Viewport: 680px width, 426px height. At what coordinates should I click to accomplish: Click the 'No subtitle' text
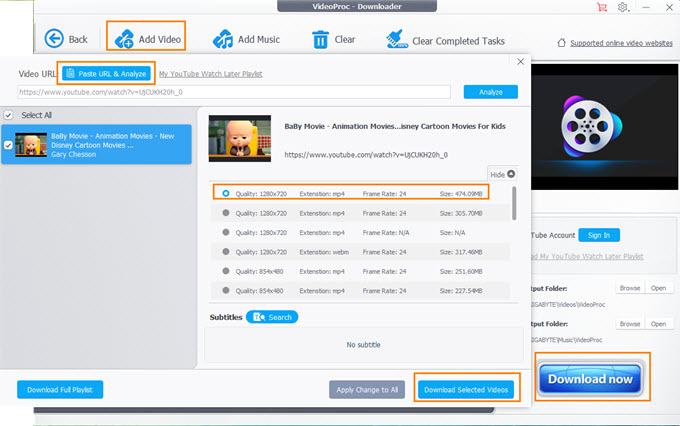[x=363, y=345]
